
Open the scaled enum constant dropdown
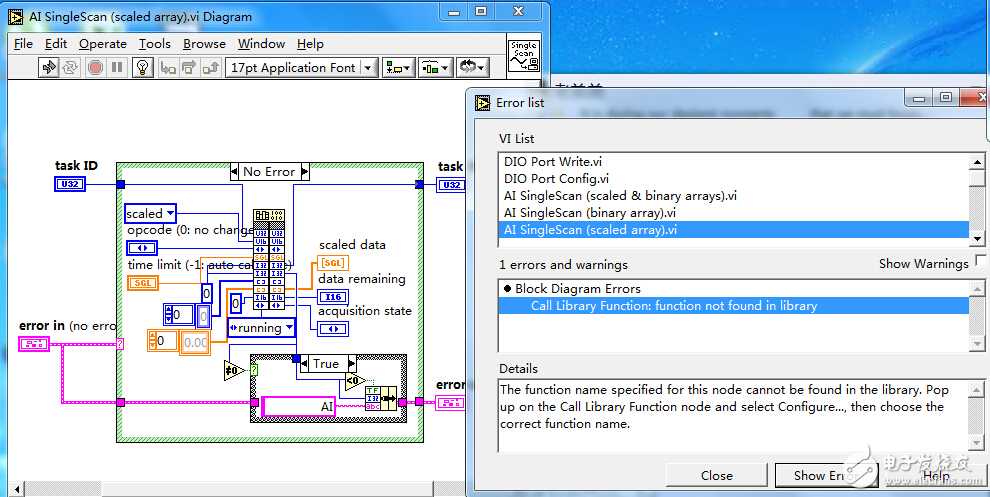pos(150,213)
